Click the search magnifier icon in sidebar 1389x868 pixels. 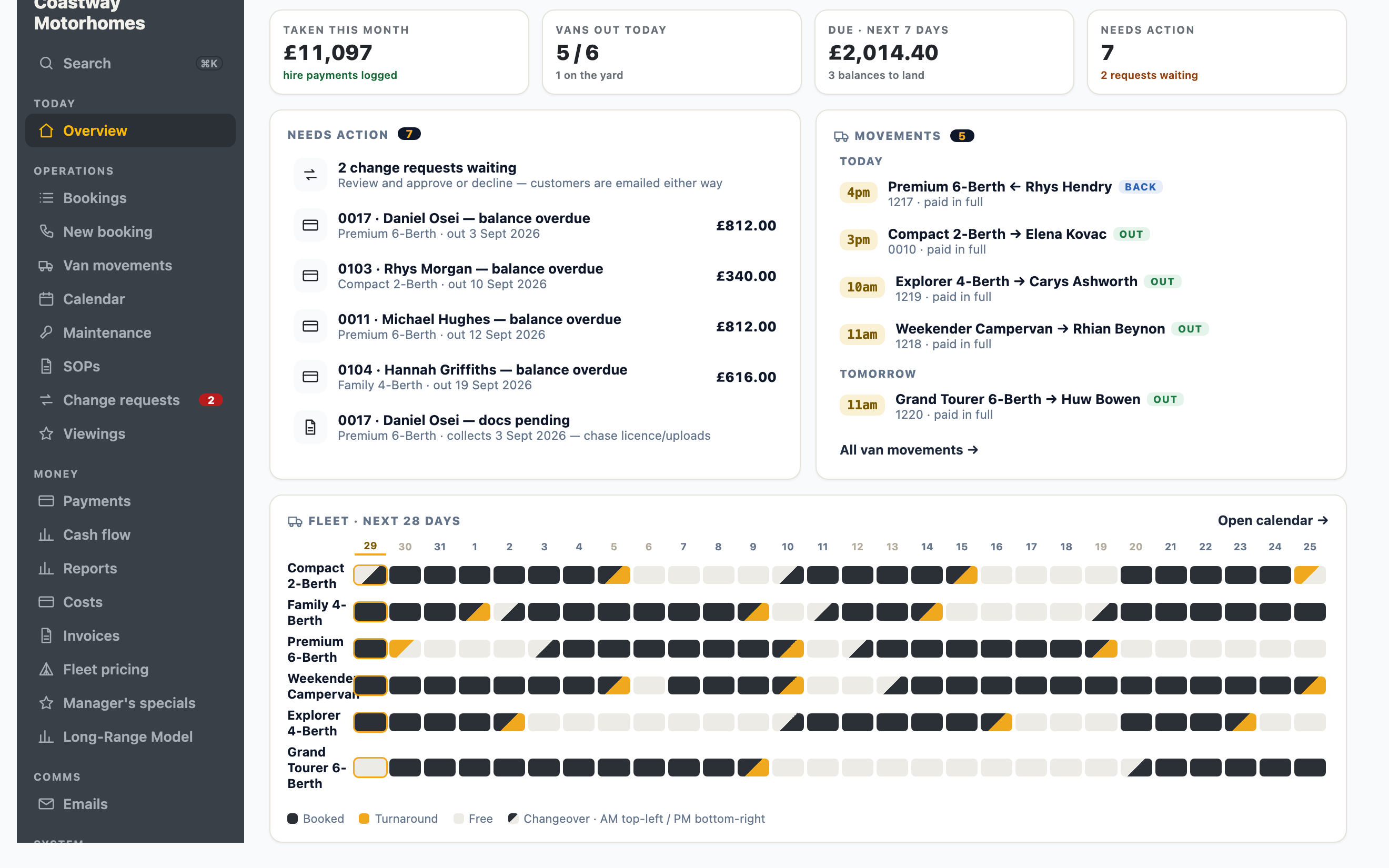pos(46,63)
